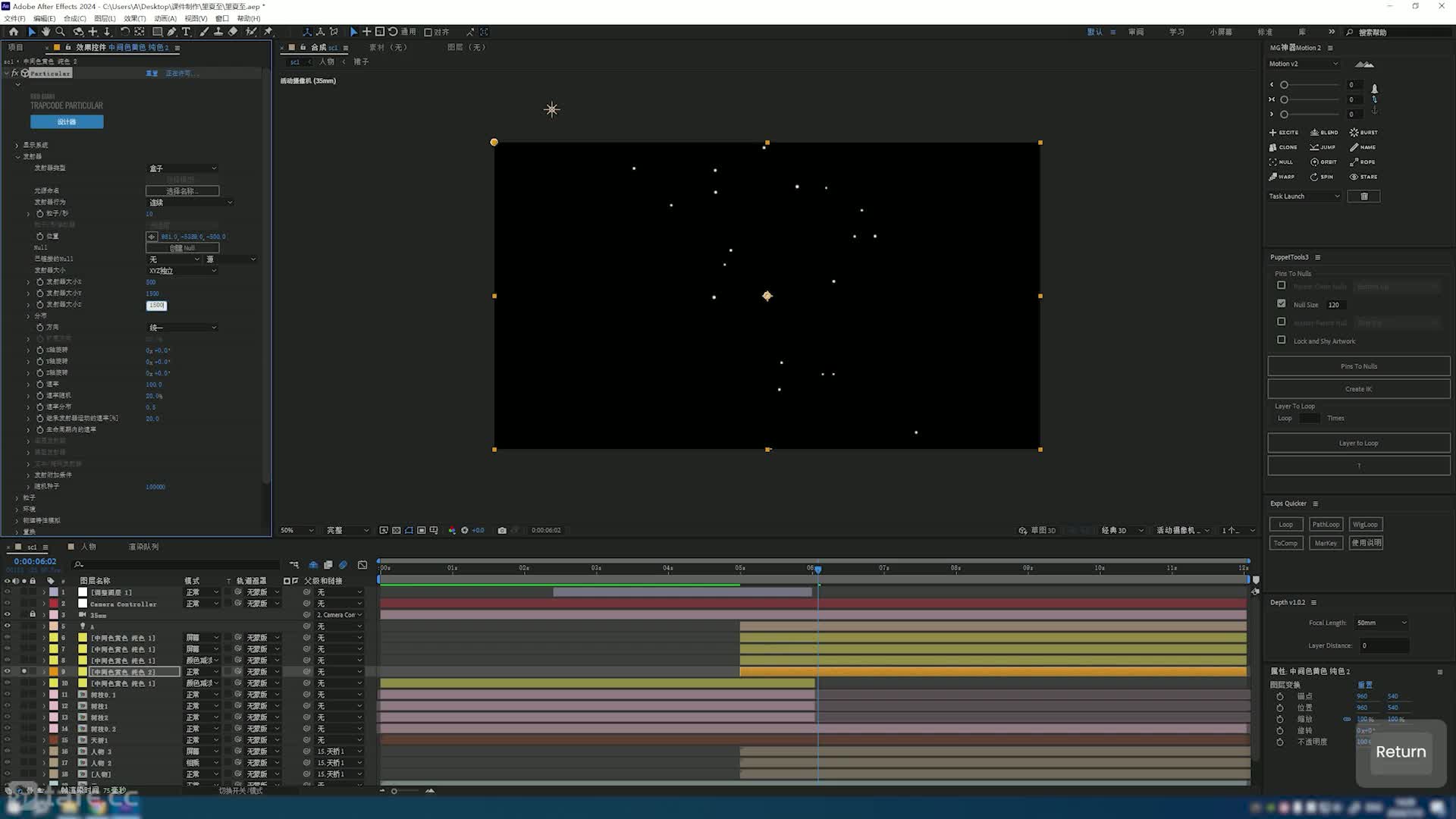Toggle the lock on the 35mm layer
The image size is (1456, 819).
coord(33,615)
